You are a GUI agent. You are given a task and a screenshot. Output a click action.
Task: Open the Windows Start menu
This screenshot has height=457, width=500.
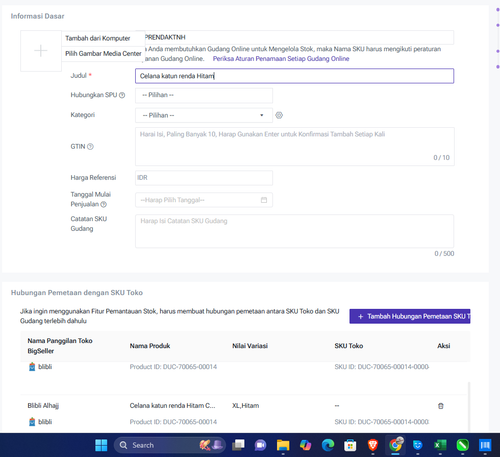click(101, 445)
